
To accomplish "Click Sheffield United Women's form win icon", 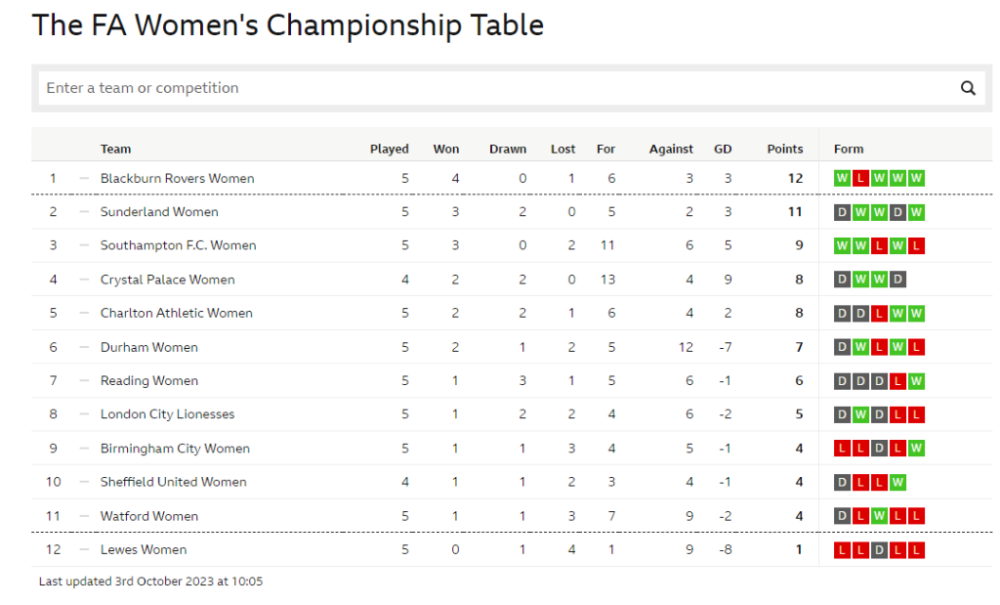I will click(x=898, y=482).
